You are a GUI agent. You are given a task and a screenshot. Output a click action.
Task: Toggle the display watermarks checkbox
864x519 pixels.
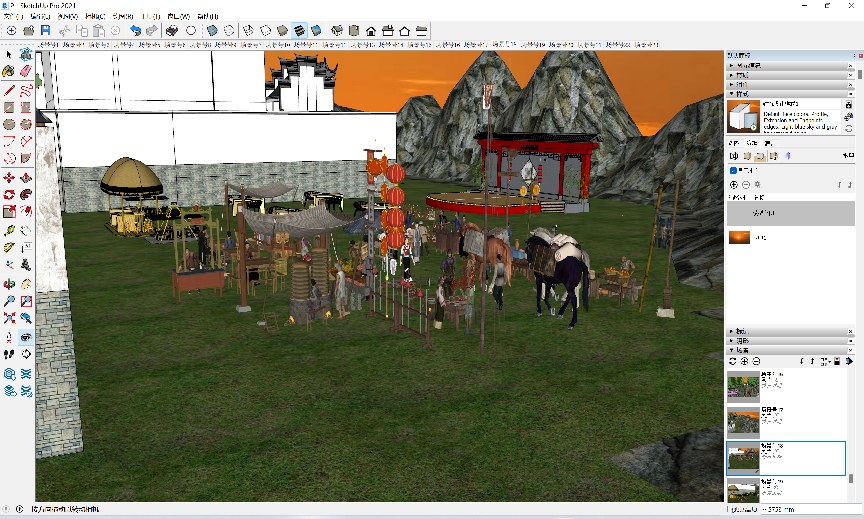733,170
